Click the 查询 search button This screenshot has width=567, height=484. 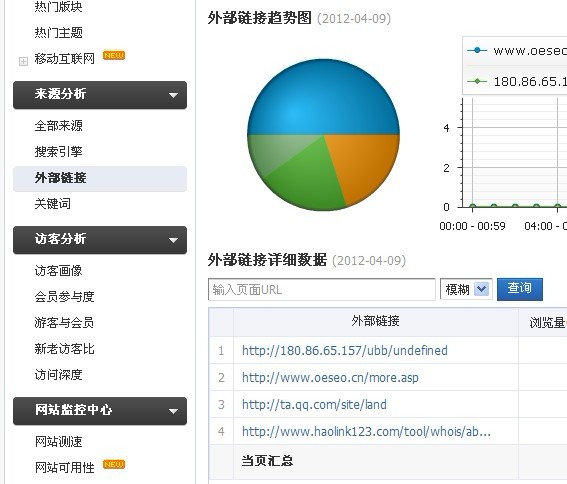(x=520, y=289)
